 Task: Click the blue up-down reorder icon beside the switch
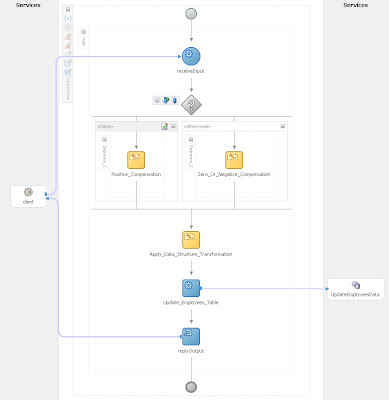click(x=175, y=100)
